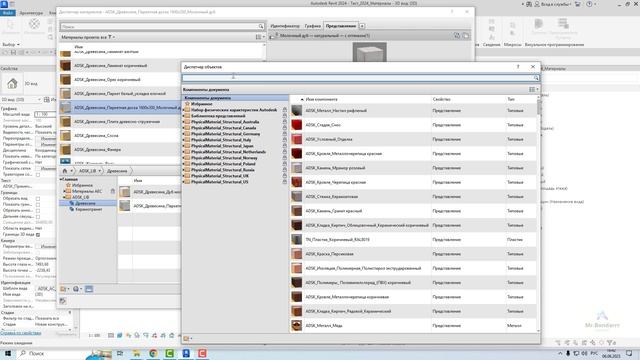Expand PhysicalMaterial_Structural_Canada library
640x360 pixels.
(183, 128)
